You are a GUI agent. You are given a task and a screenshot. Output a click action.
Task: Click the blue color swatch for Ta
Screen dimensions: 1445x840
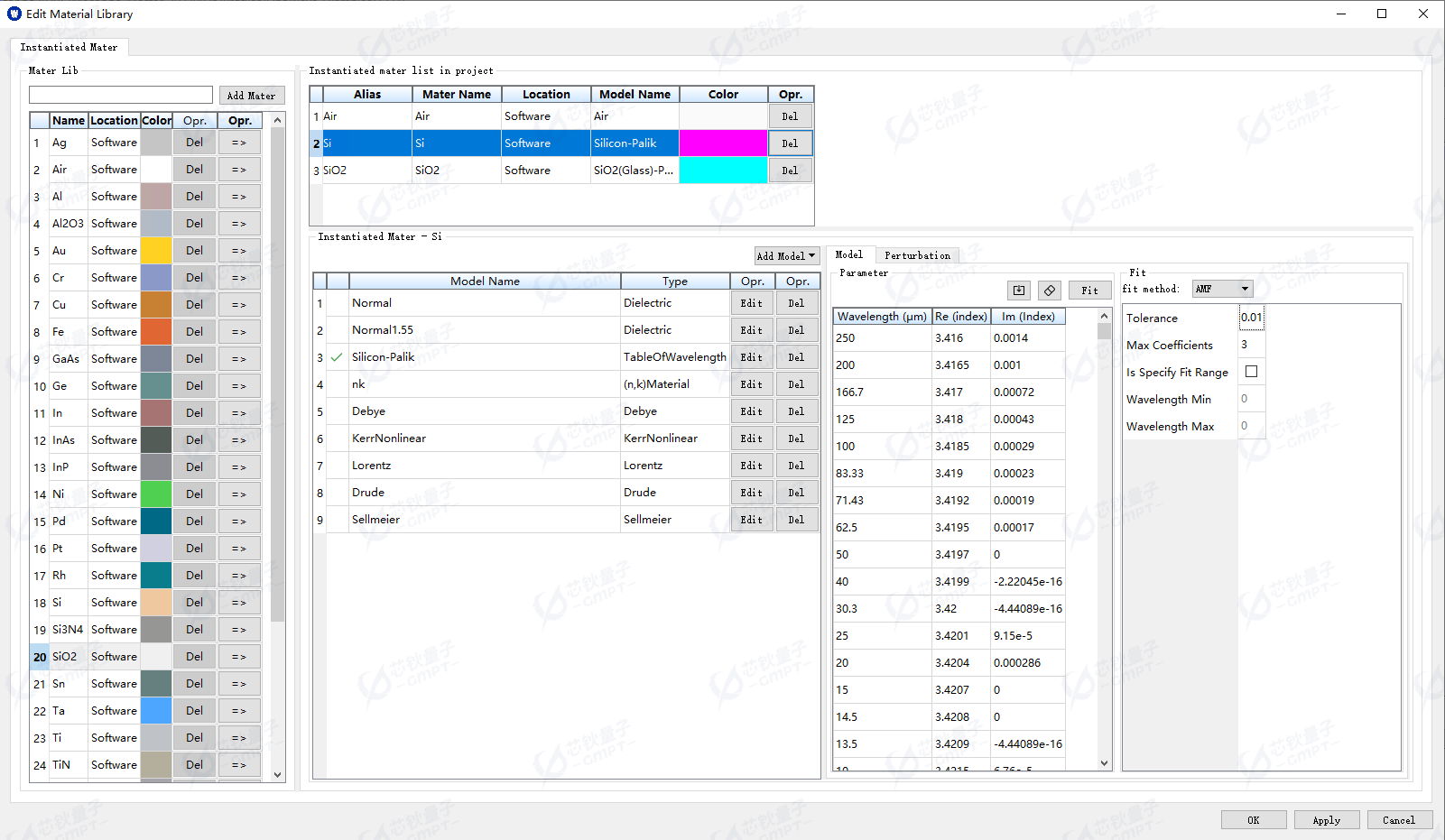pyautogui.click(x=156, y=711)
